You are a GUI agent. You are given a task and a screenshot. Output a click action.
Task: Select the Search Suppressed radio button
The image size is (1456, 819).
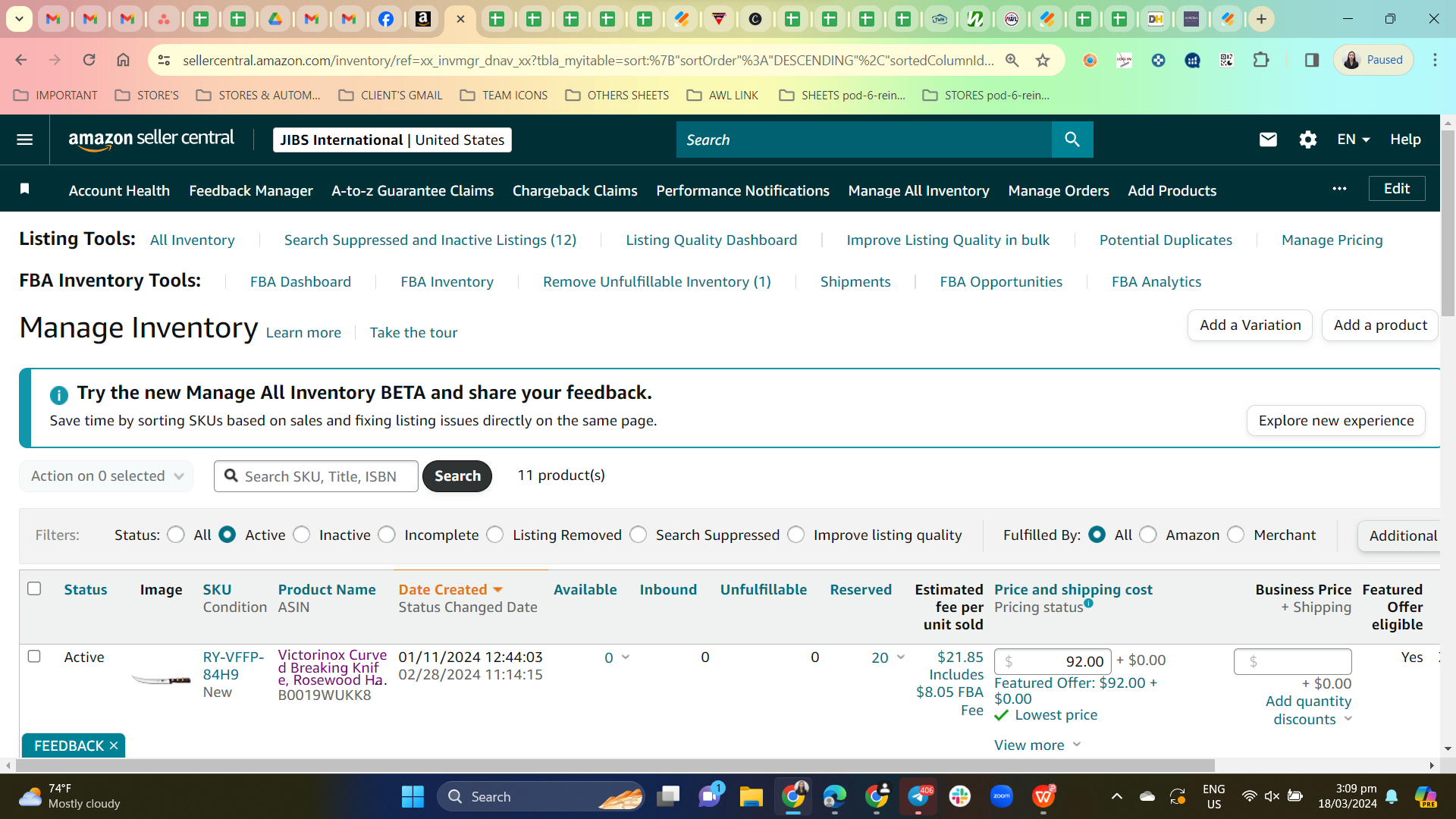(x=639, y=535)
